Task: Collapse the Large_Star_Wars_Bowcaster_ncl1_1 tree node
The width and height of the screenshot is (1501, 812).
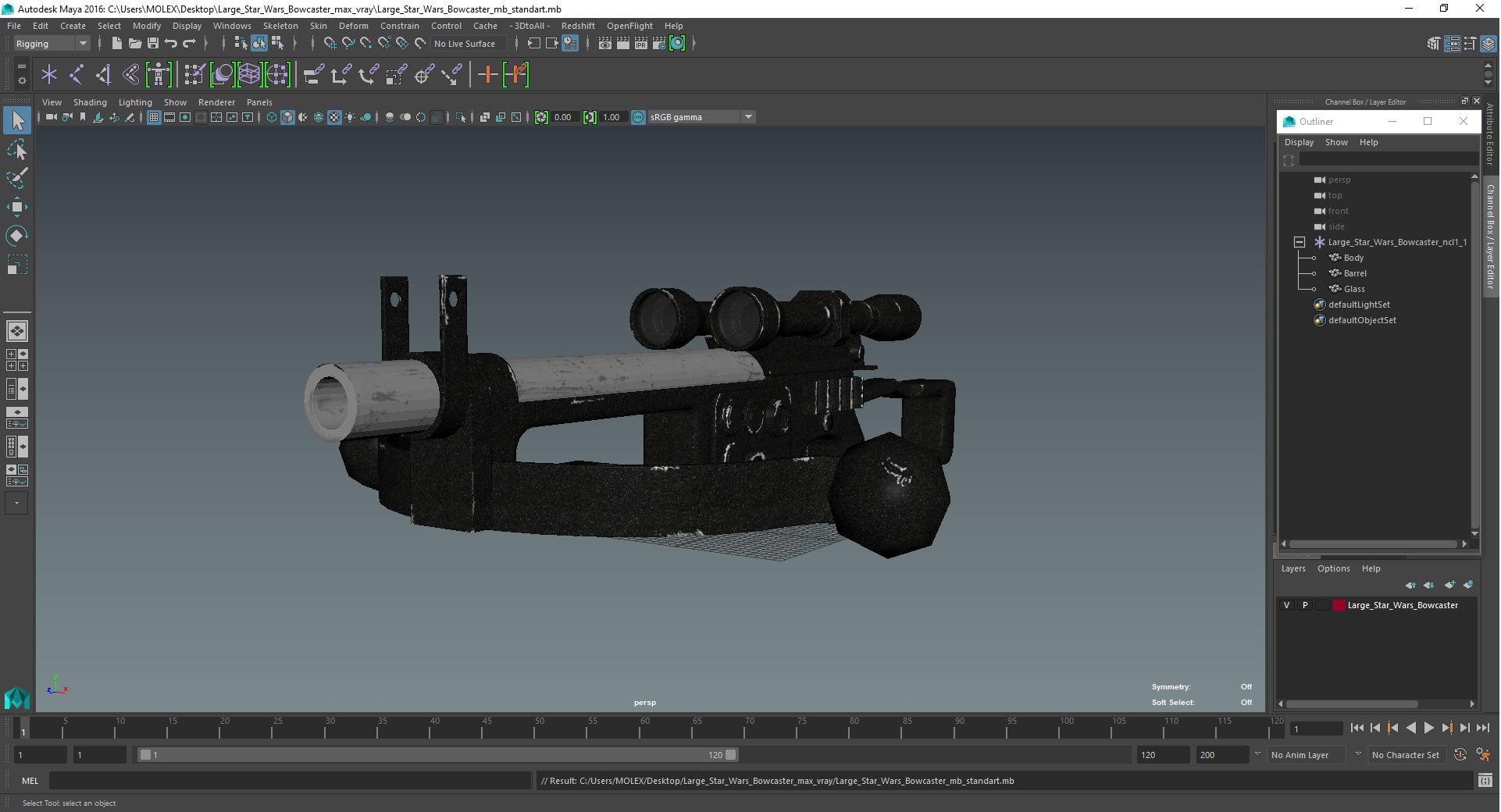Action: 1299,242
